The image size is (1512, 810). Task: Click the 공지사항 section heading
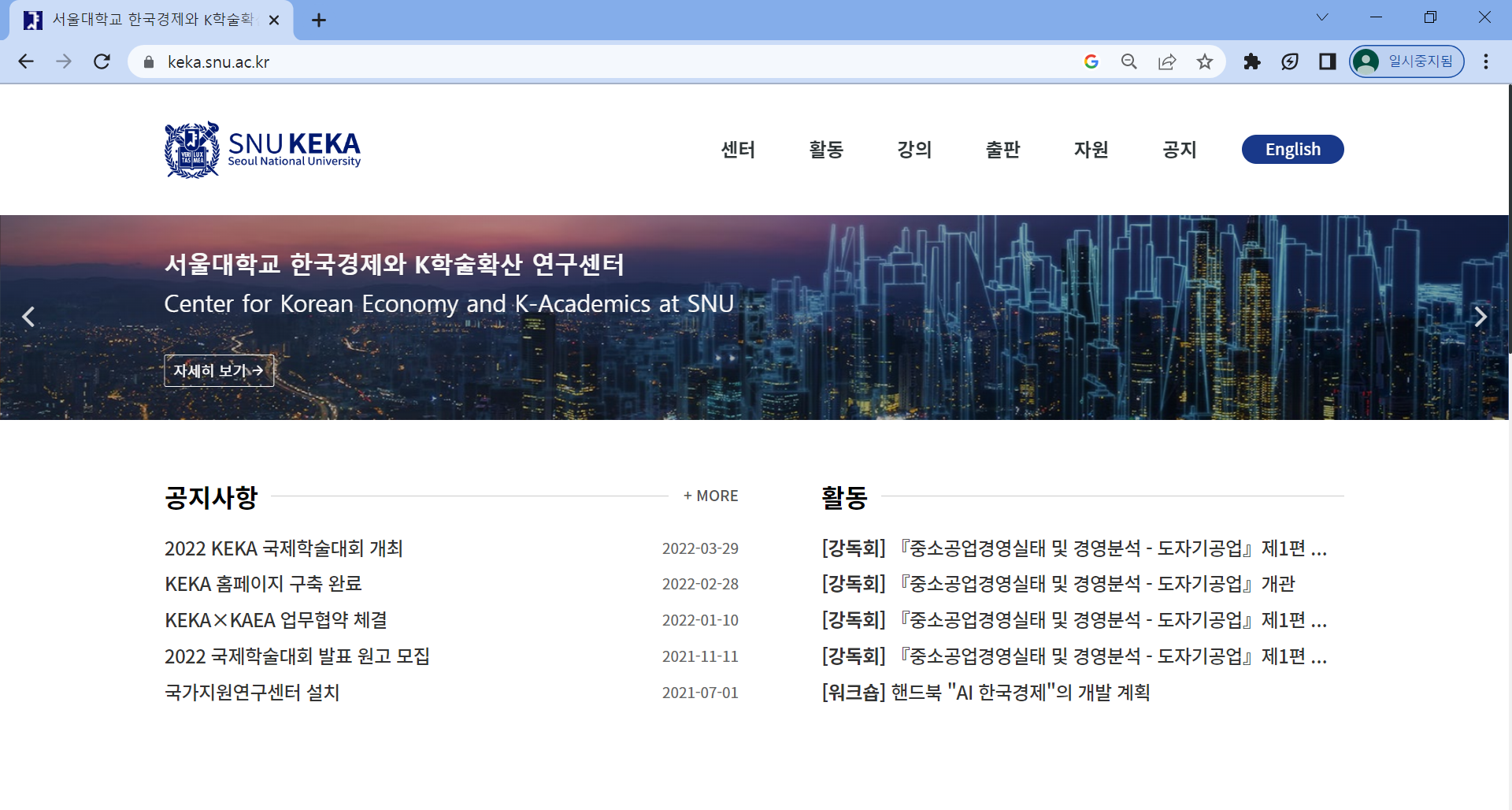point(211,497)
